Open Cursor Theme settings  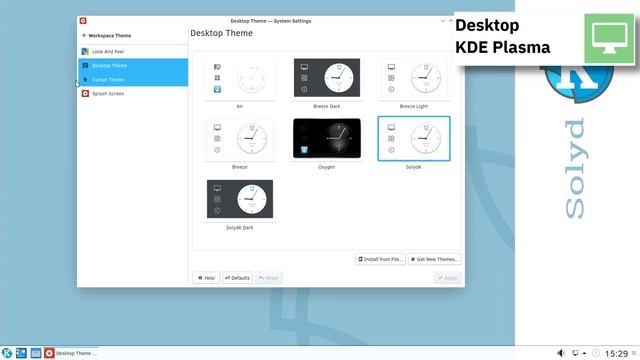click(x=133, y=79)
